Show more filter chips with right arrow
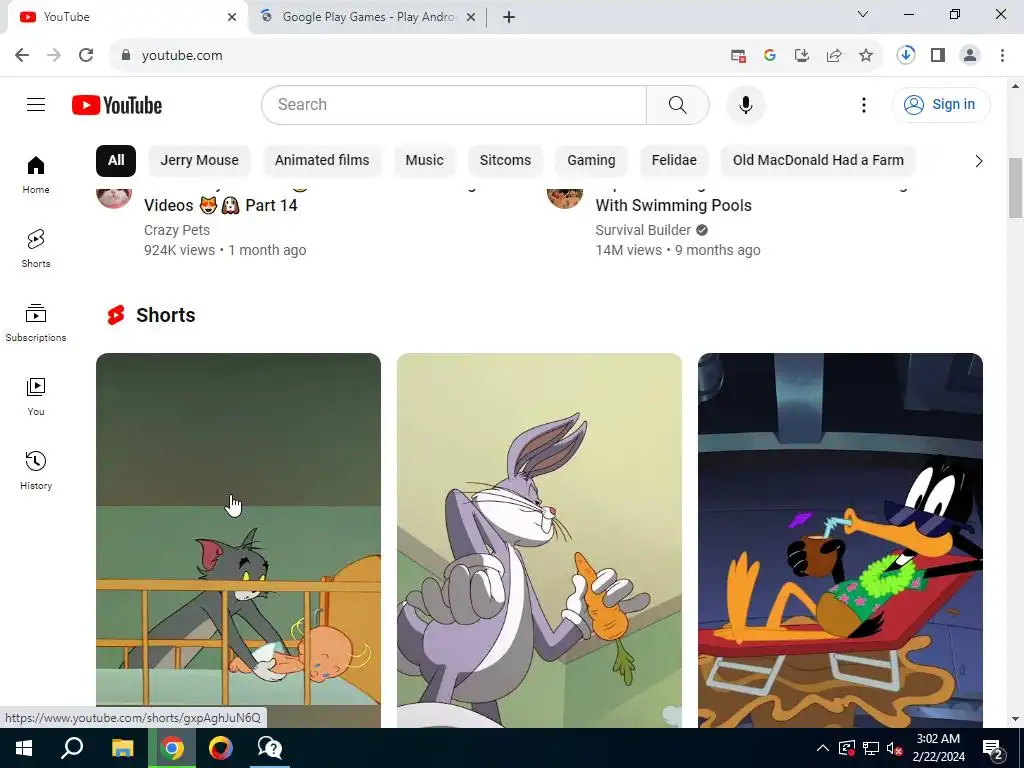This screenshot has height=768, width=1024. point(978,161)
